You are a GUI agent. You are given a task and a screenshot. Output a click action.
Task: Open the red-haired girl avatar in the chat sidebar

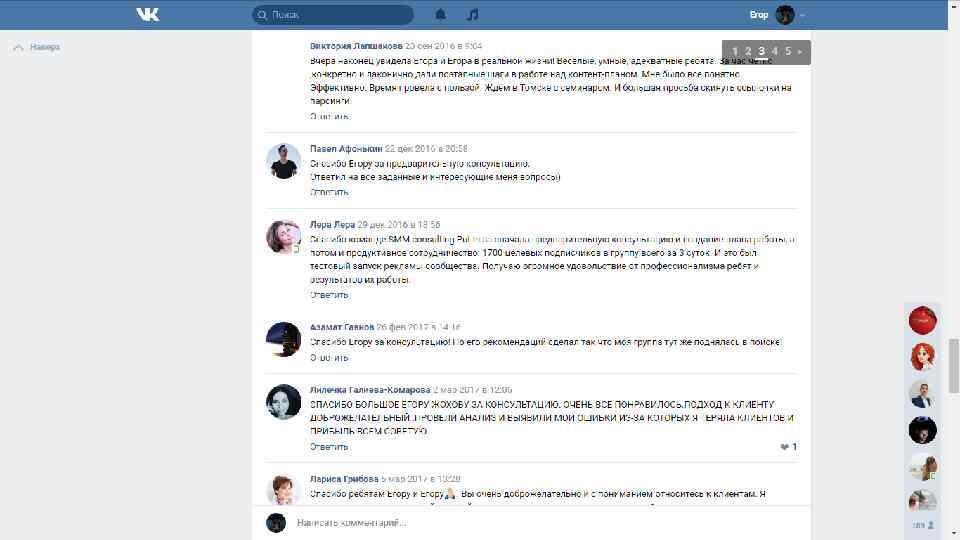tap(922, 357)
